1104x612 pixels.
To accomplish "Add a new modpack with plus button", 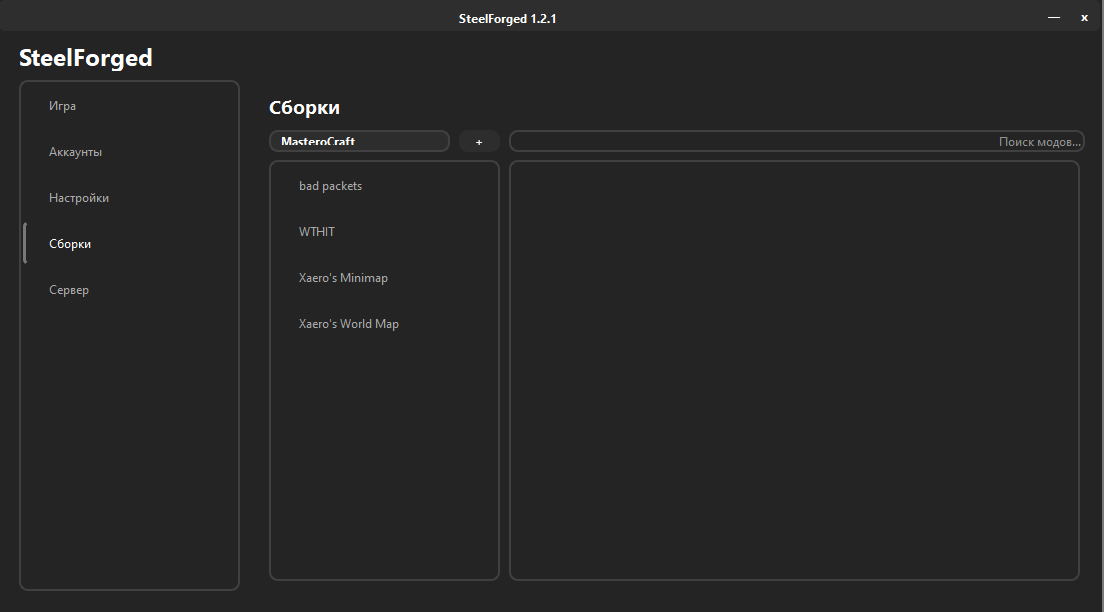I will 479,142.
